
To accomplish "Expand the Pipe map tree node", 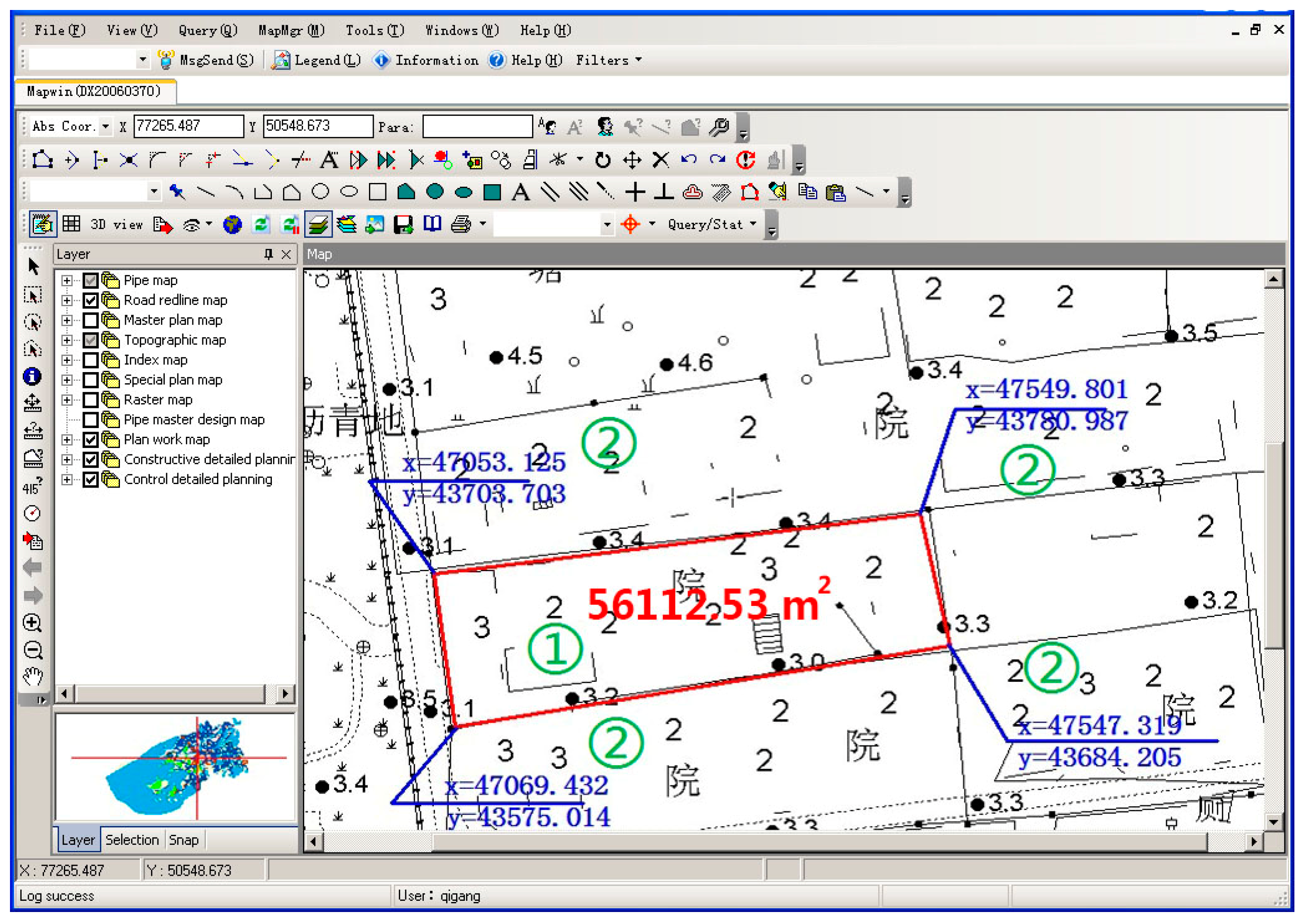I will (x=67, y=281).
